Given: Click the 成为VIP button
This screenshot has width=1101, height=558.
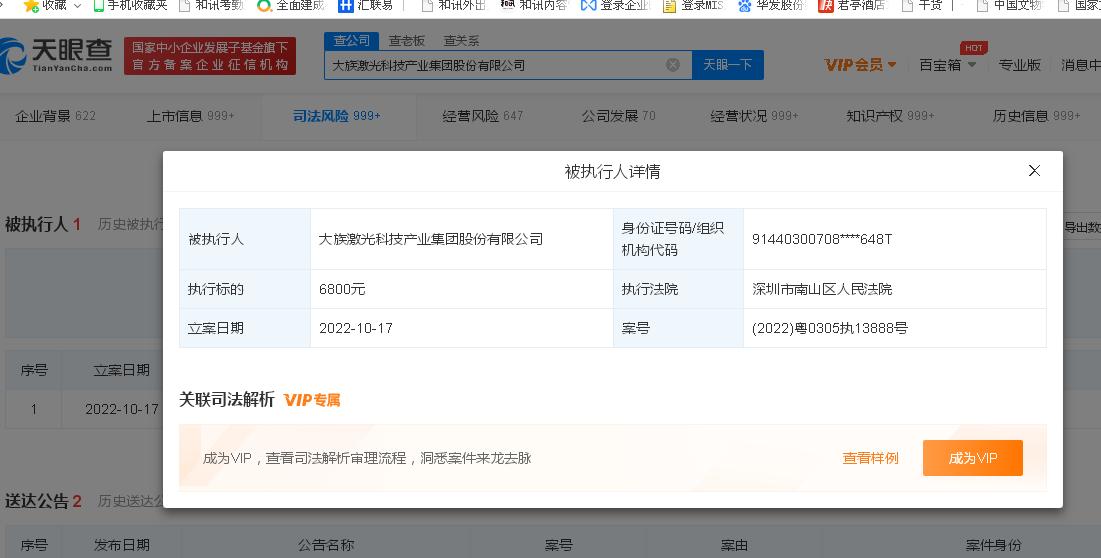Looking at the screenshot, I should [x=973, y=458].
